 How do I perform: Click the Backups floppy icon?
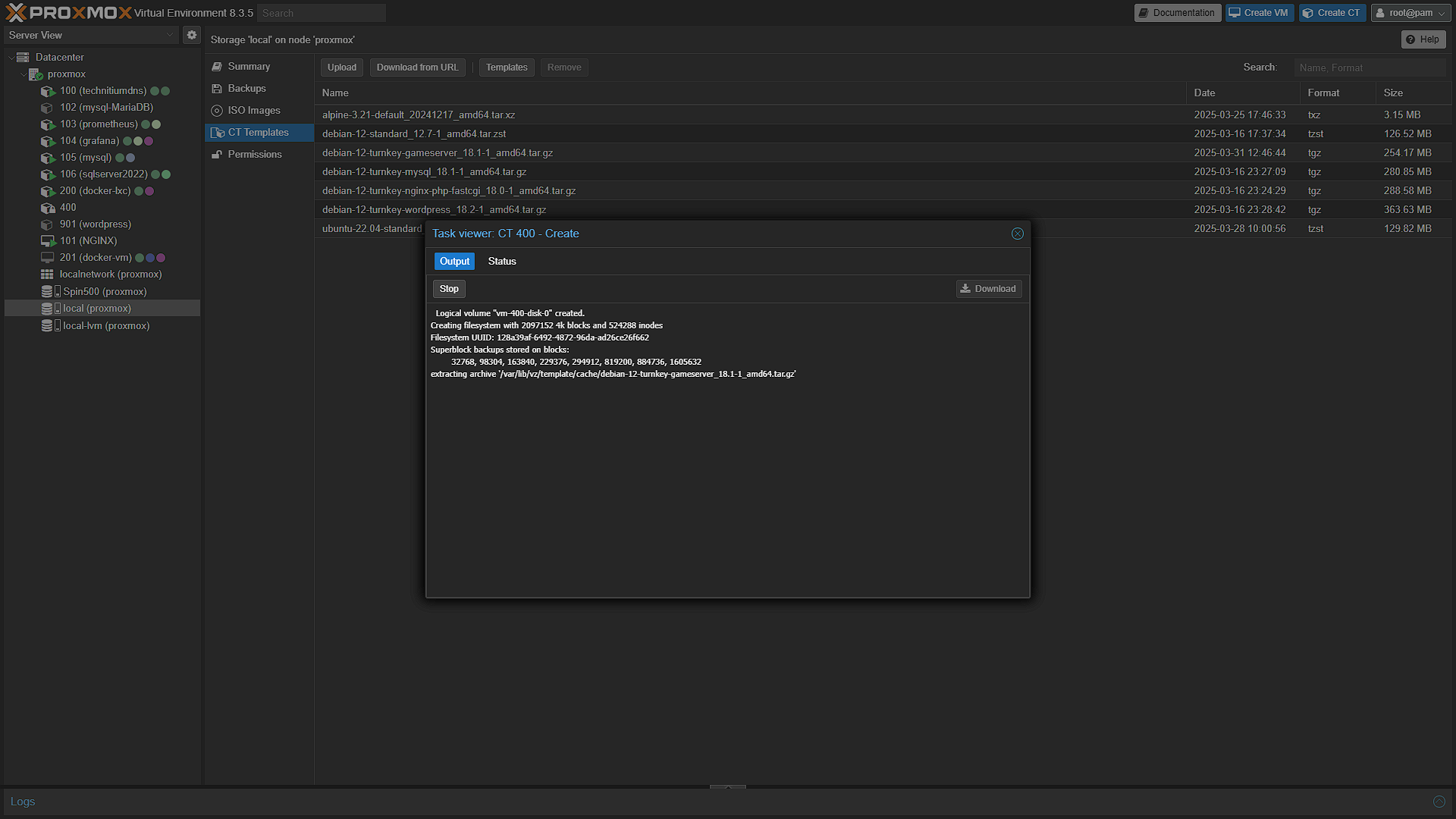[x=217, y=89]
